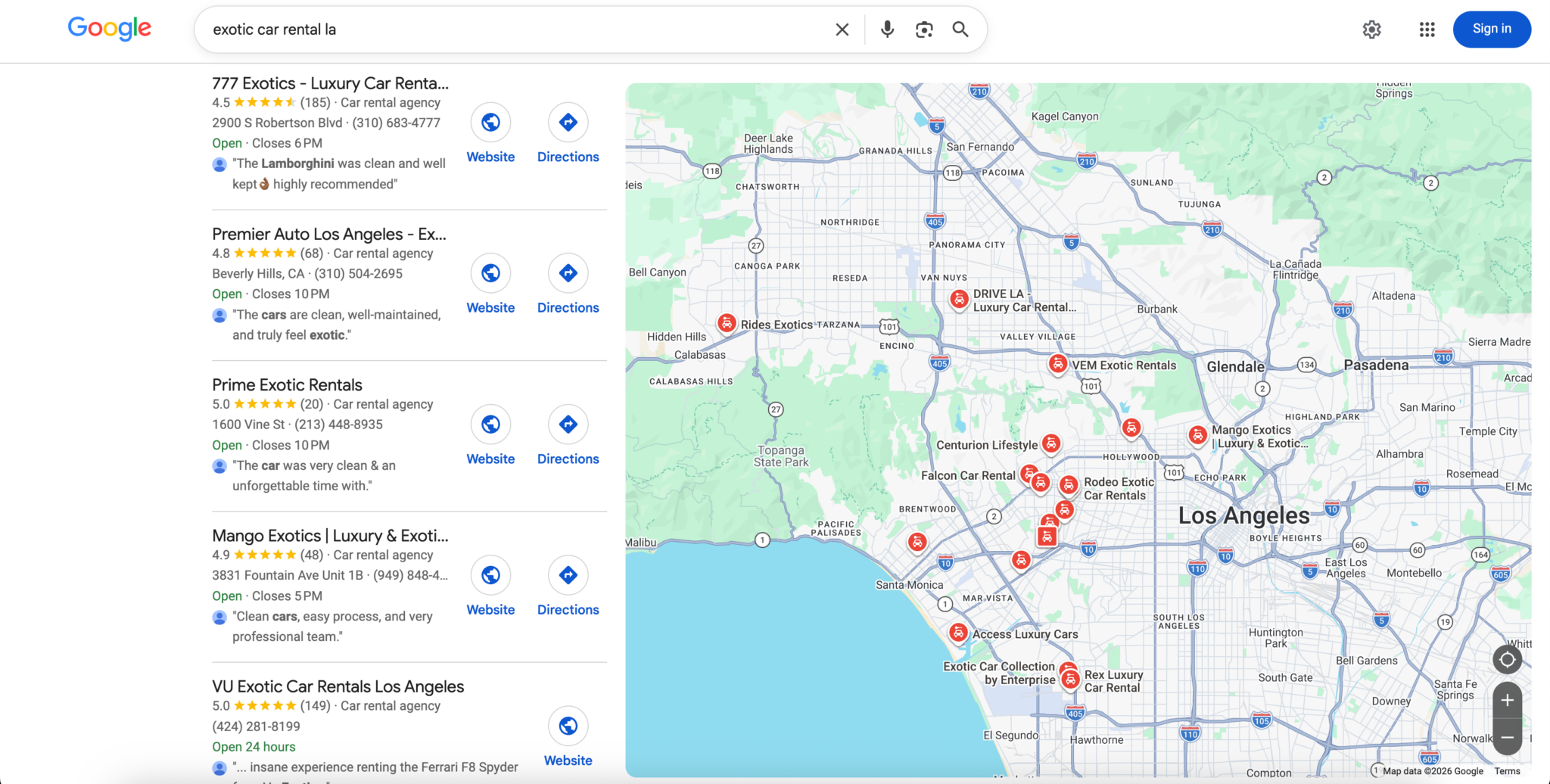Click the Open 24 hours status text
1550x784 pixels.
[254, 747]
